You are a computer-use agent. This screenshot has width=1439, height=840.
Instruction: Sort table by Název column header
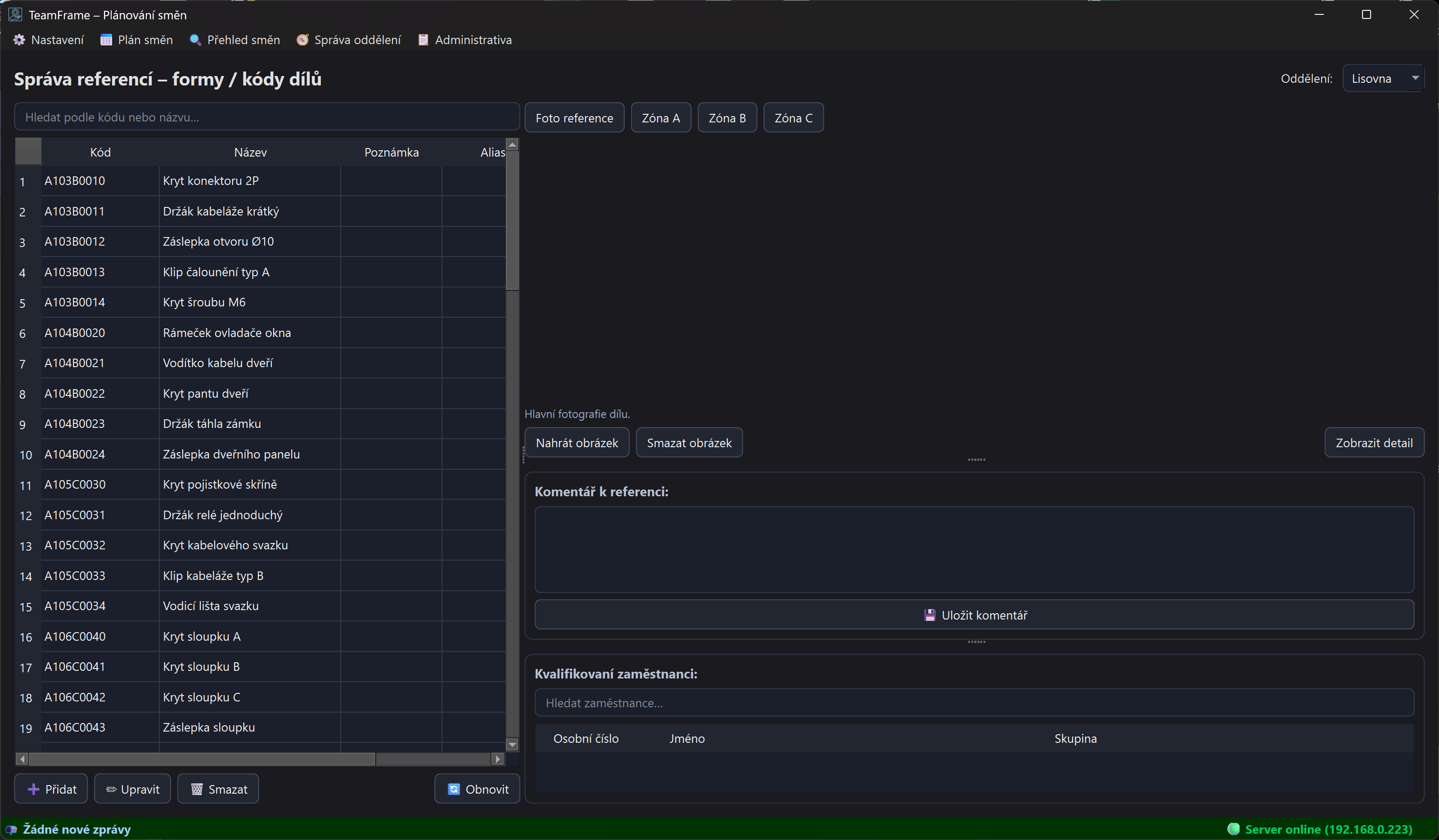250,153
